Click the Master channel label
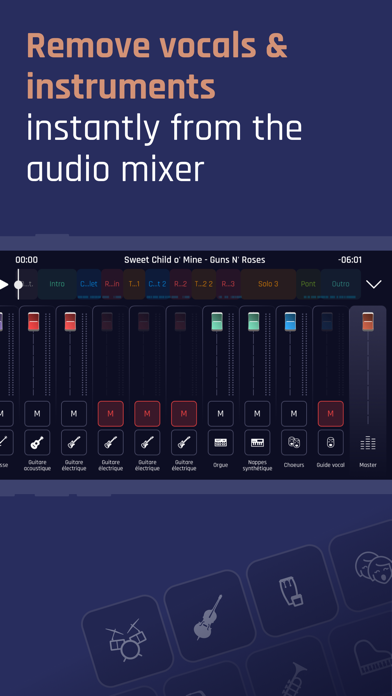Viewport: 392px width, 696px height. (x=368, y=465)
